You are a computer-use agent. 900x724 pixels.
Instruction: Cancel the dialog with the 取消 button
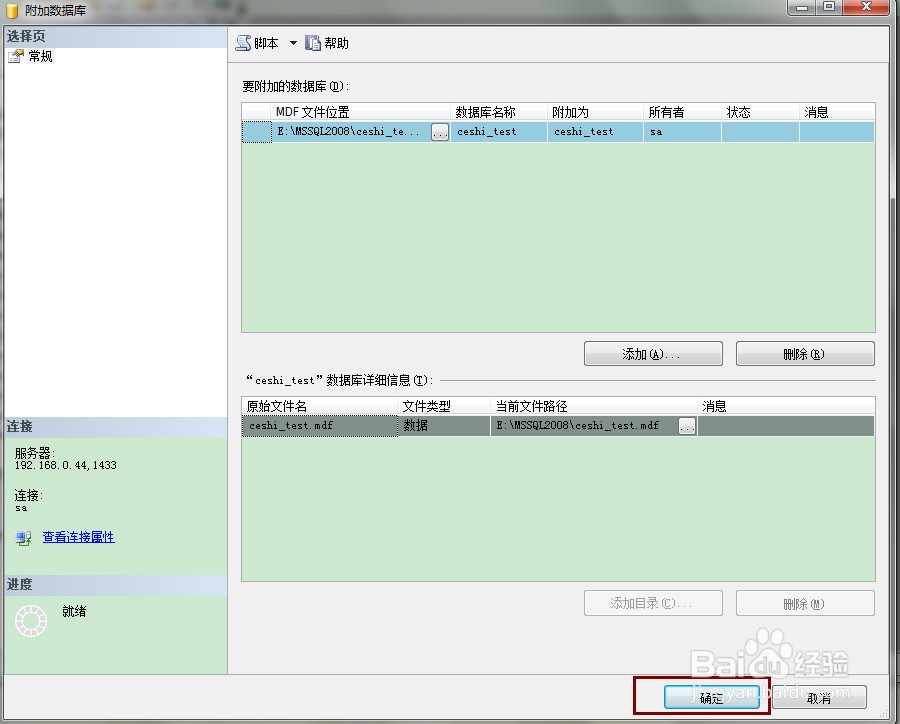click(819, 697)
